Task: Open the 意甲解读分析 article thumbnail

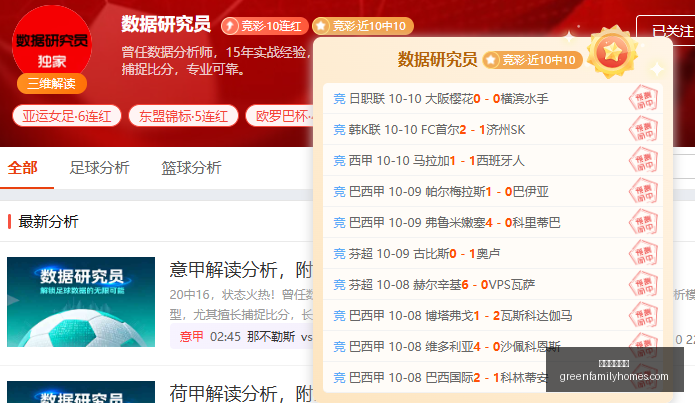Action: point(81,302)
